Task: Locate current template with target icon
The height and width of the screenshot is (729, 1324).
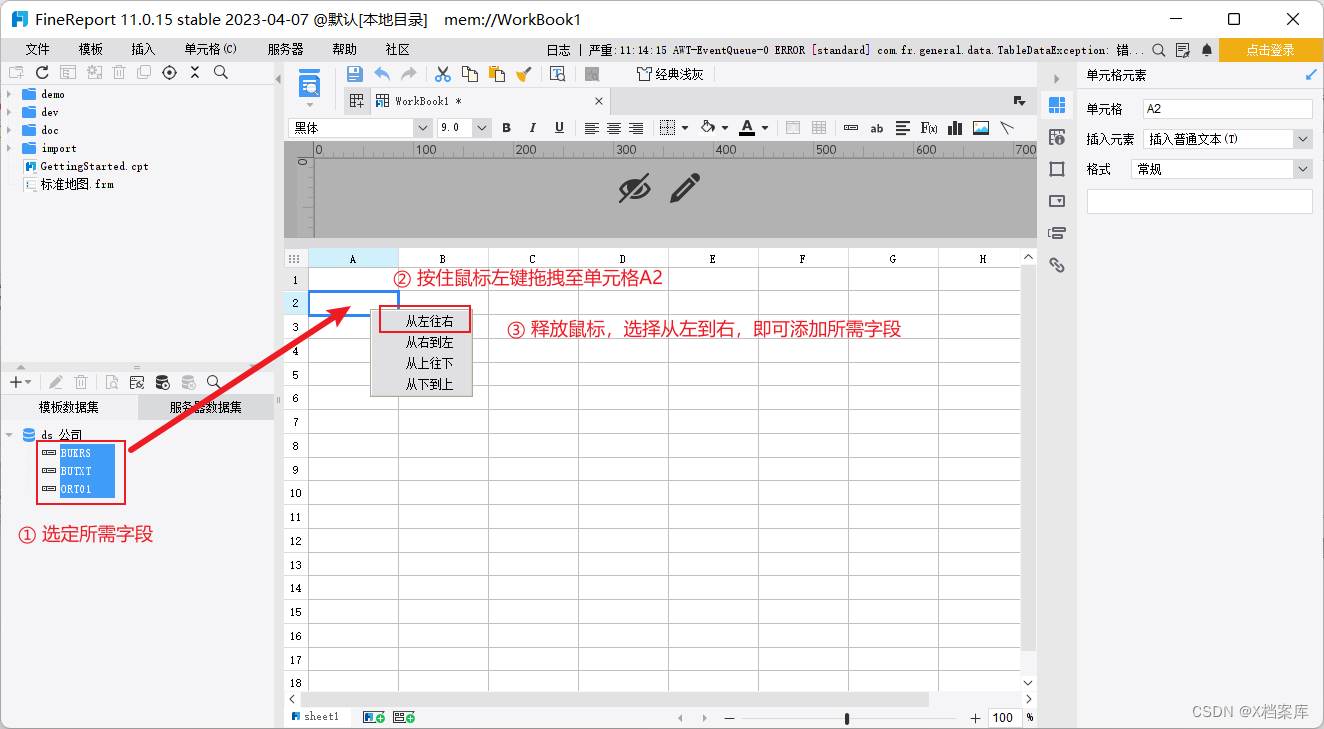Action: (169, 72)
